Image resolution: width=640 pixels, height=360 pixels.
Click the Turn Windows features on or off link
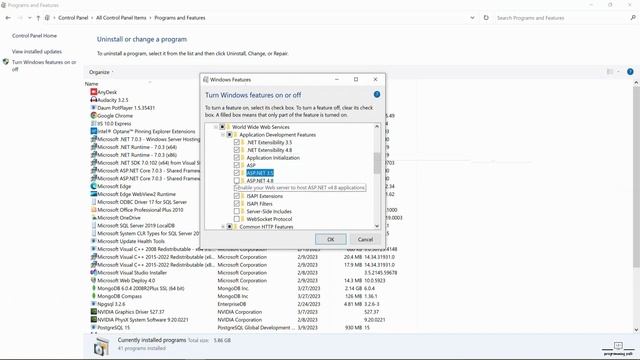pyautogui.click(x=44, y=65)
